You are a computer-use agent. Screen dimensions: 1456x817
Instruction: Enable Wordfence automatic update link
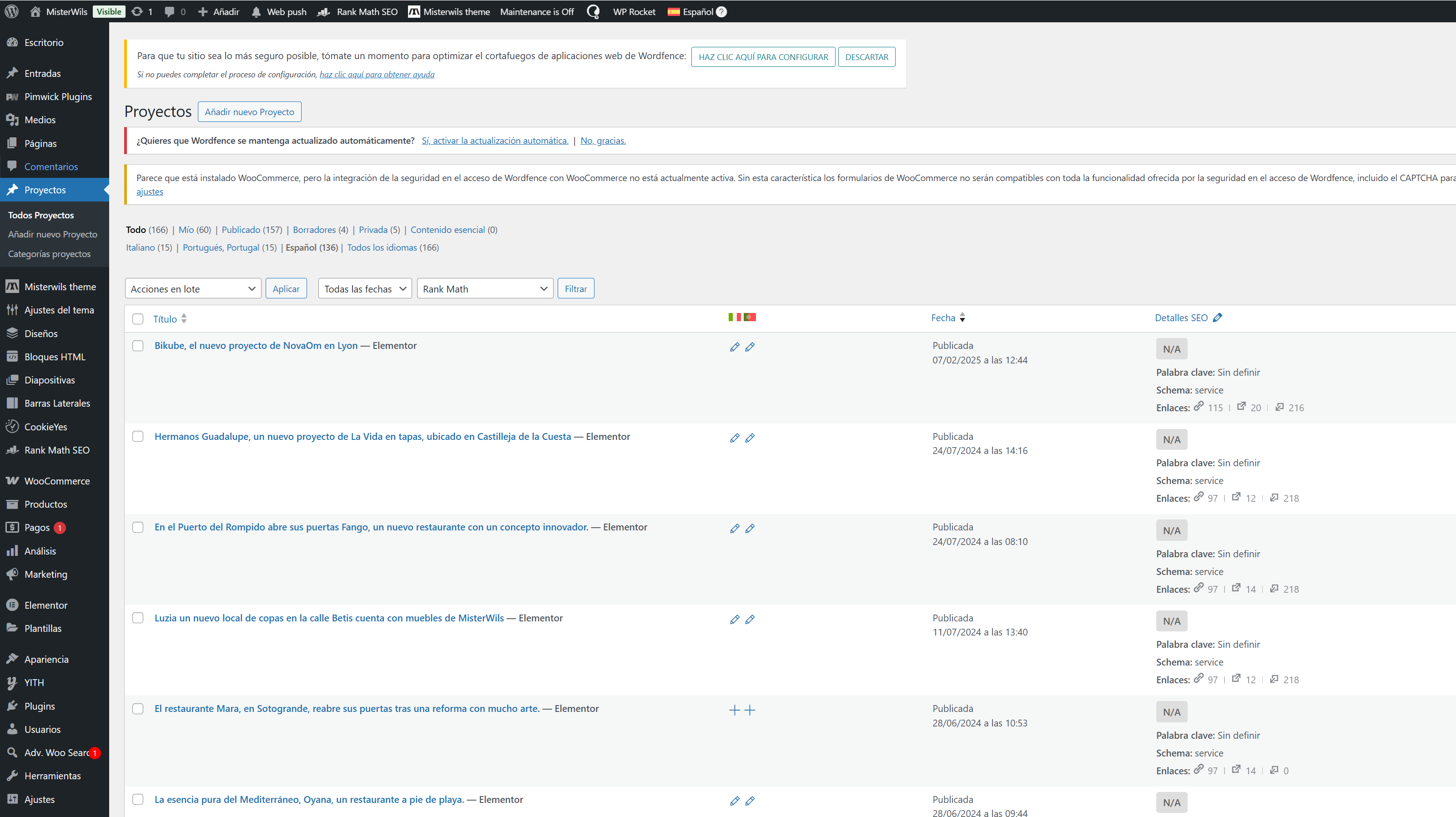[x=495, y=140]
